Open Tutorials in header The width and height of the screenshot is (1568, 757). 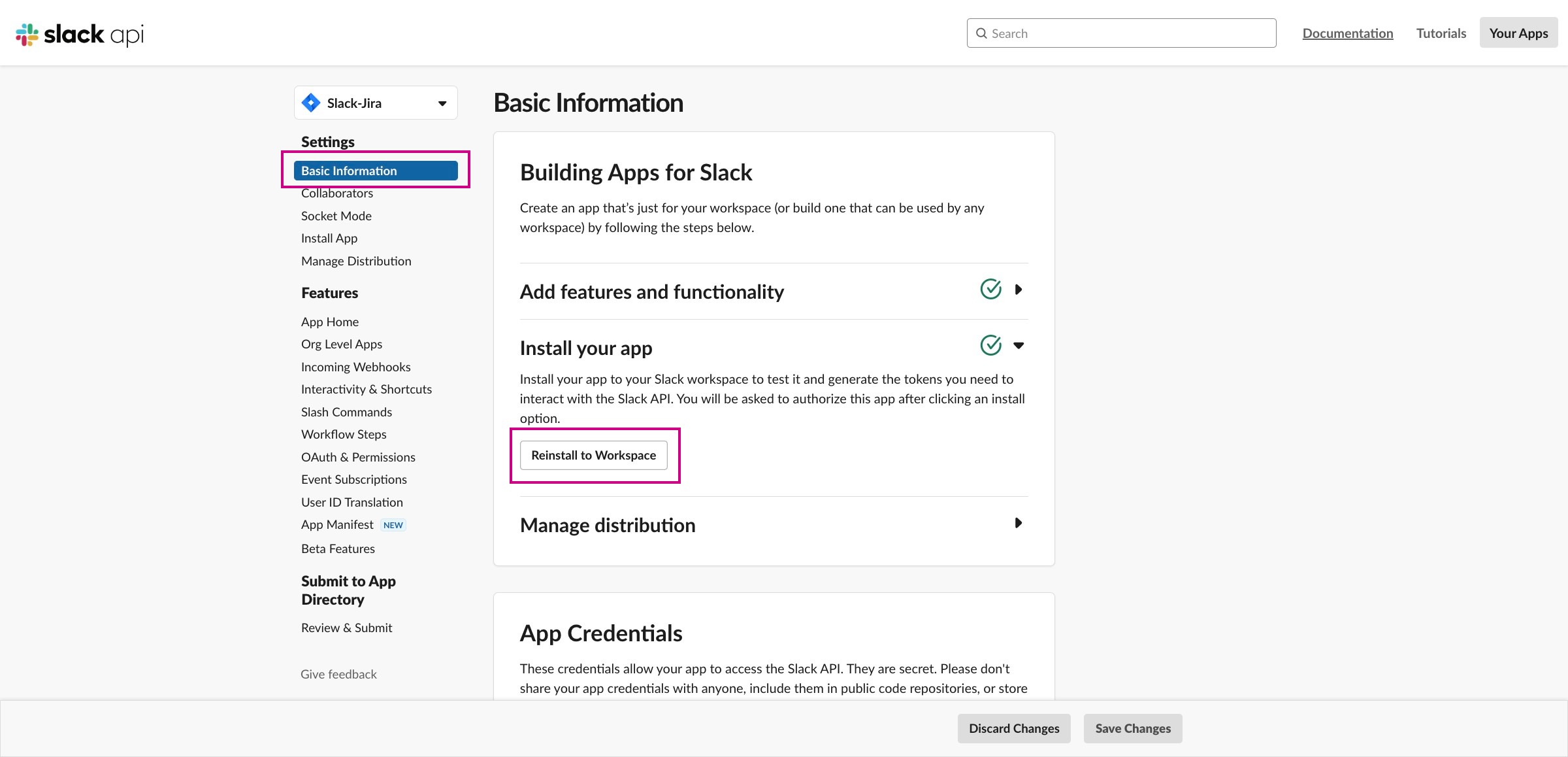pos(1441,33)
